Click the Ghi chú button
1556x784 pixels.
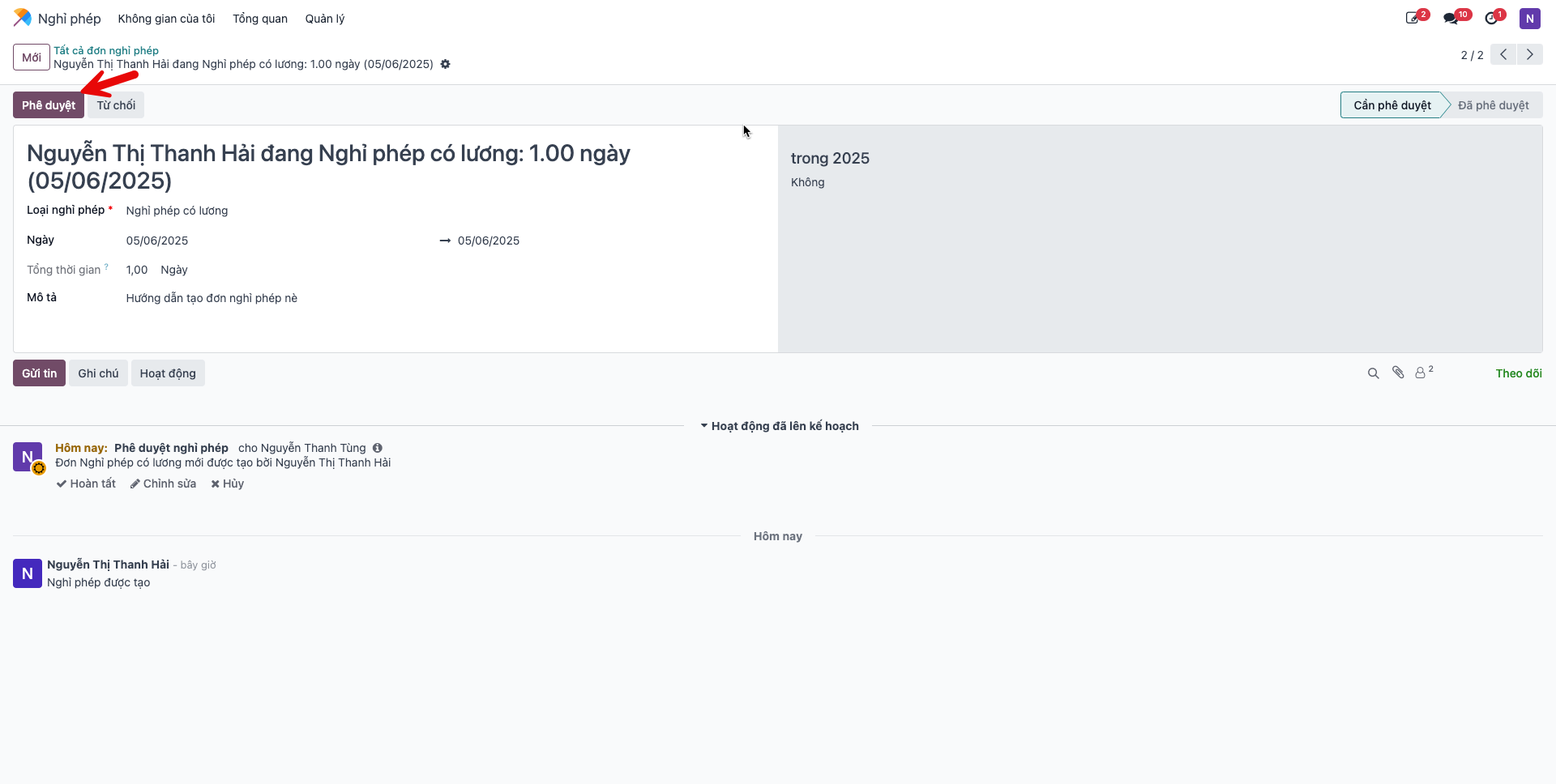[x=98, y=373]
